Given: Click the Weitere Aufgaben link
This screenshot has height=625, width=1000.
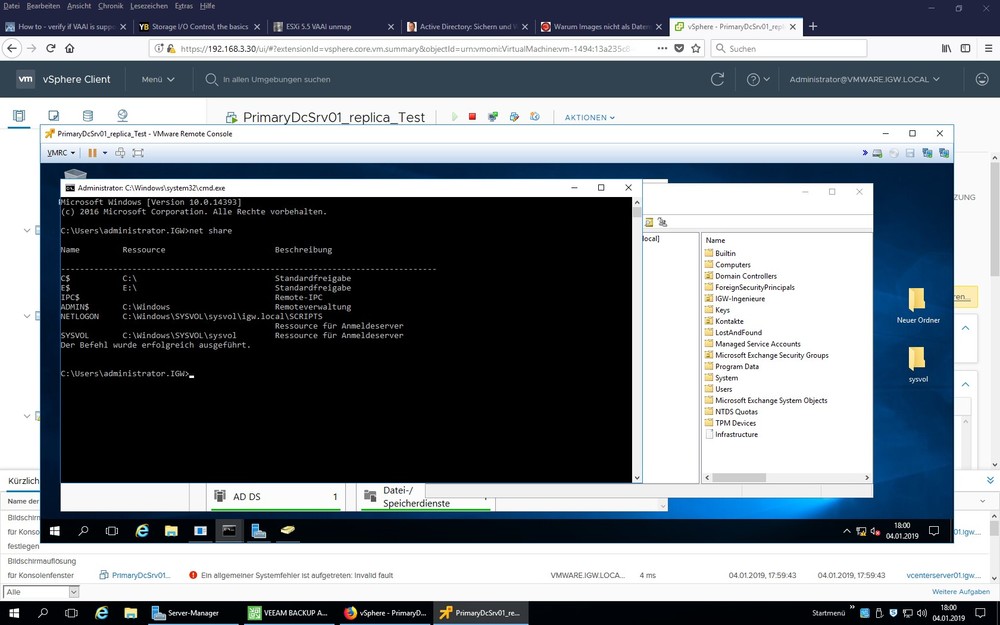Looking at the screenshot, I should click(960, 592).
